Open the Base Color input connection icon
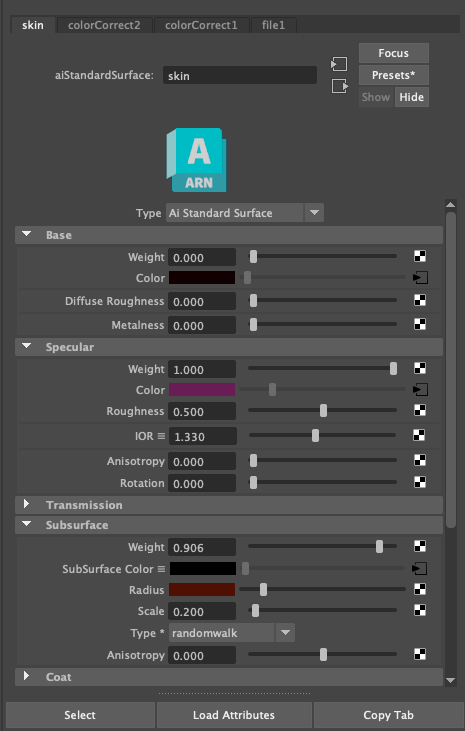The height and width of the screenshot is (731, 465). (420, 278)
